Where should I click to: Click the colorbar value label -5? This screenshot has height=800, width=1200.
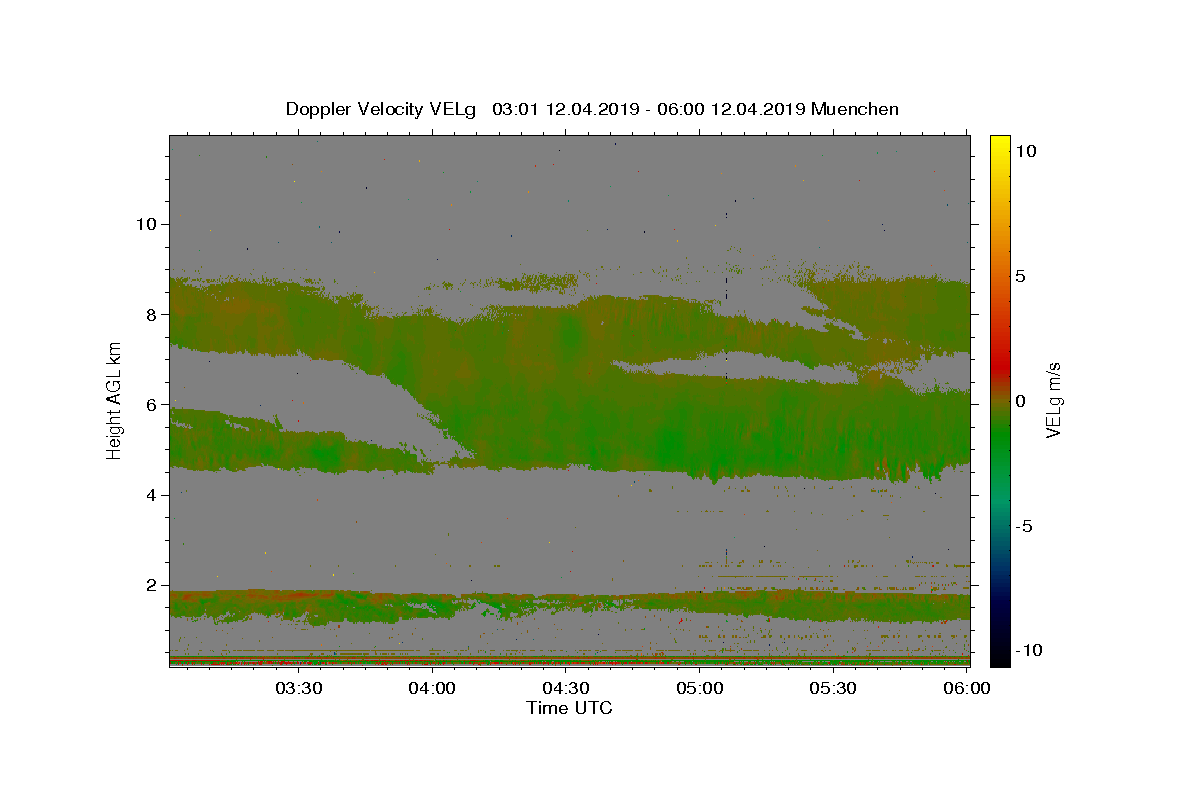coord(1024,526)
